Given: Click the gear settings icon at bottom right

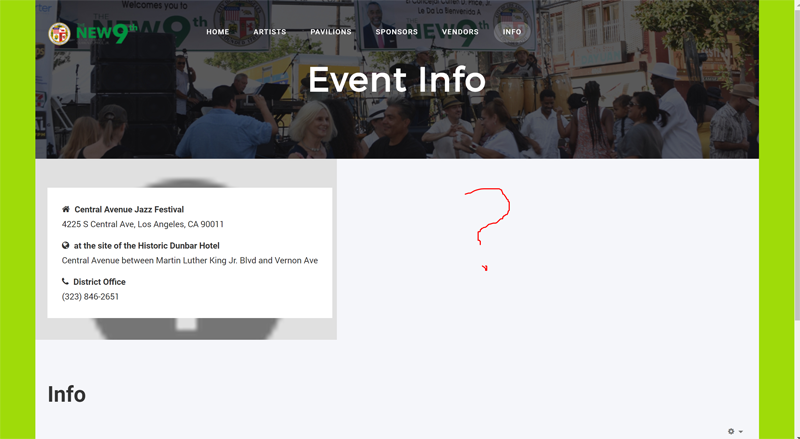Looking at the screenshot, I should (x=731, y=431).
